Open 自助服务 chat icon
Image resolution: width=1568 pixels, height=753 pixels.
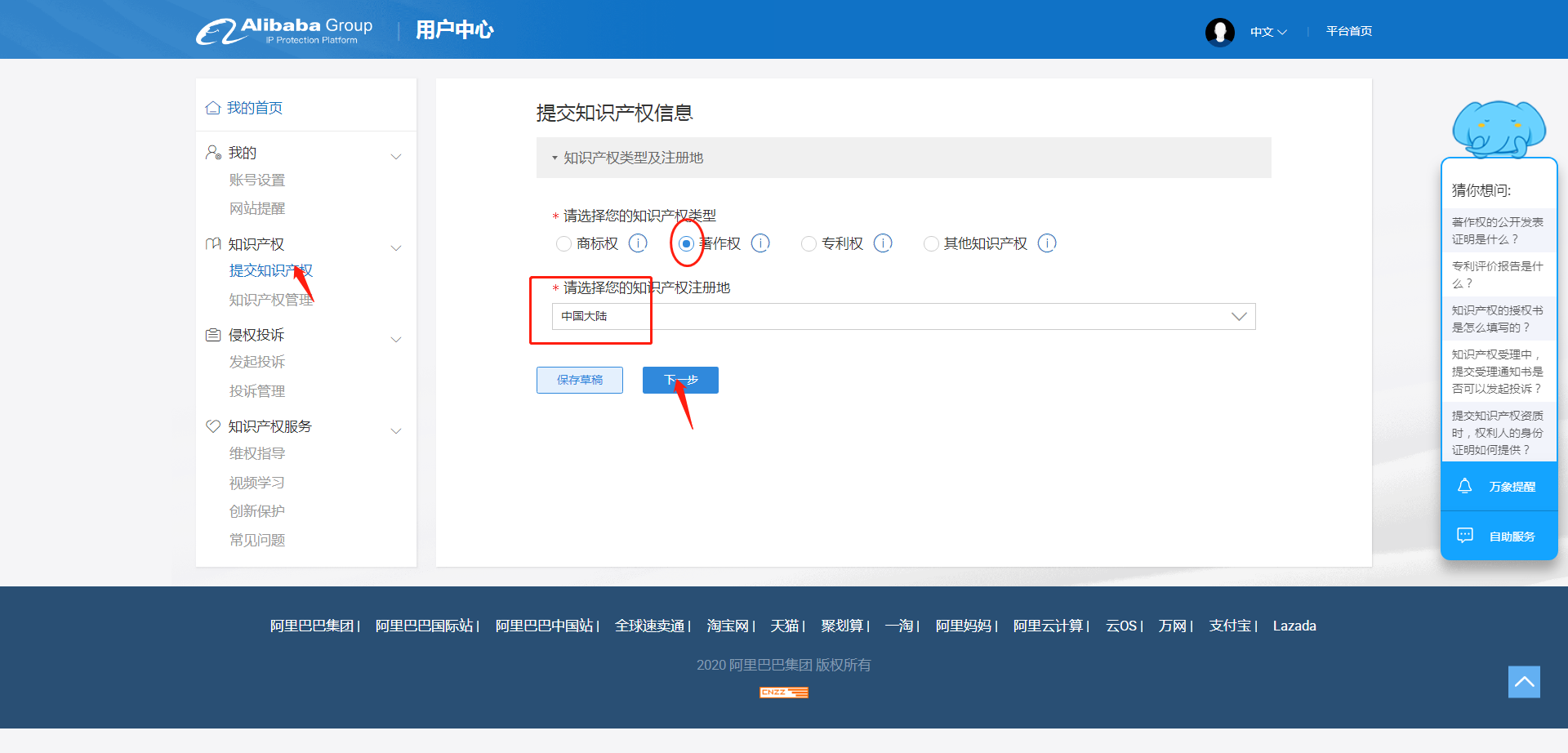[x=1464, y=536]
